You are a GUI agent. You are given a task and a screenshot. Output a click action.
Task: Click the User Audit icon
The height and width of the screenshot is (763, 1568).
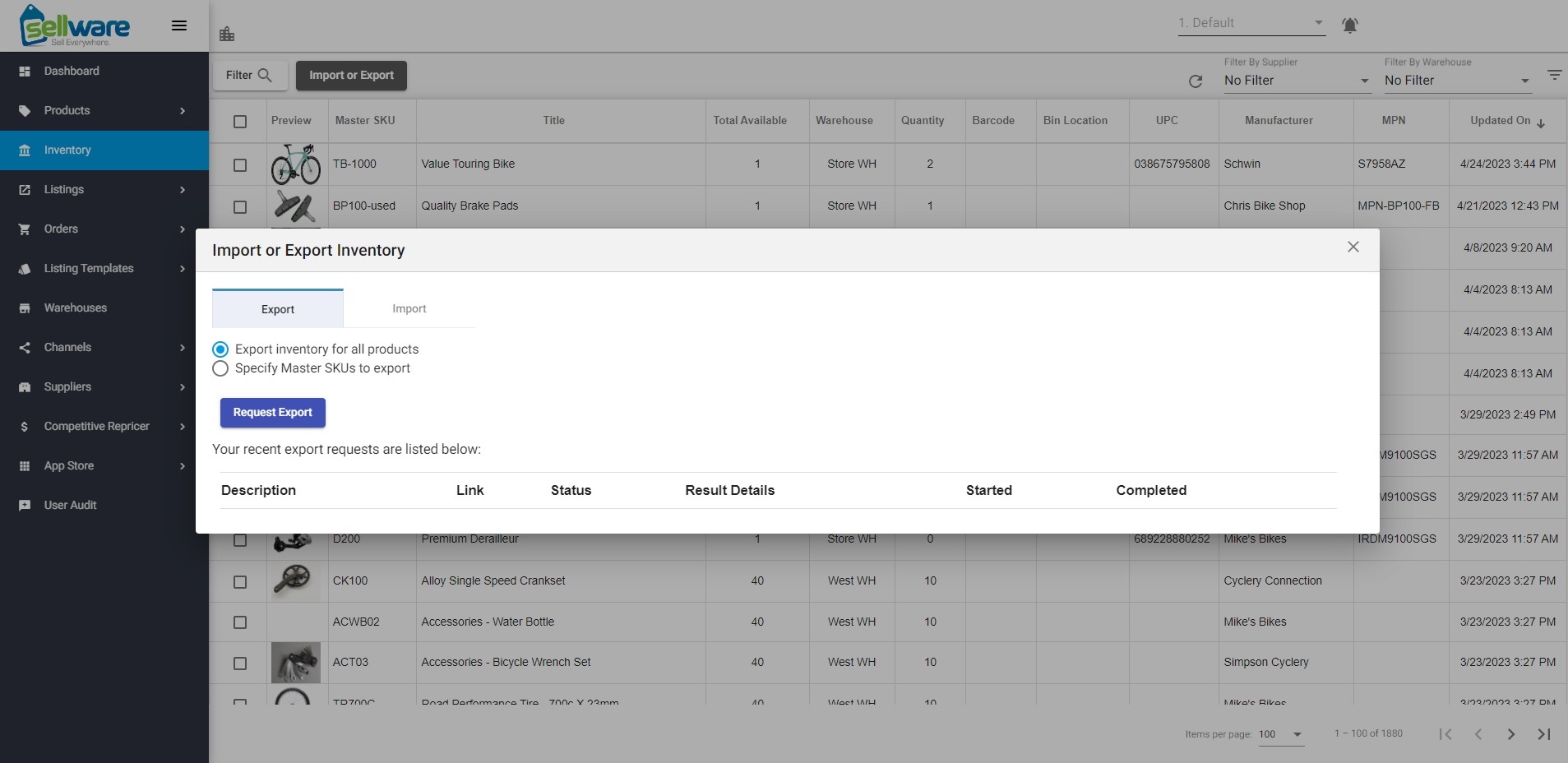25,506
